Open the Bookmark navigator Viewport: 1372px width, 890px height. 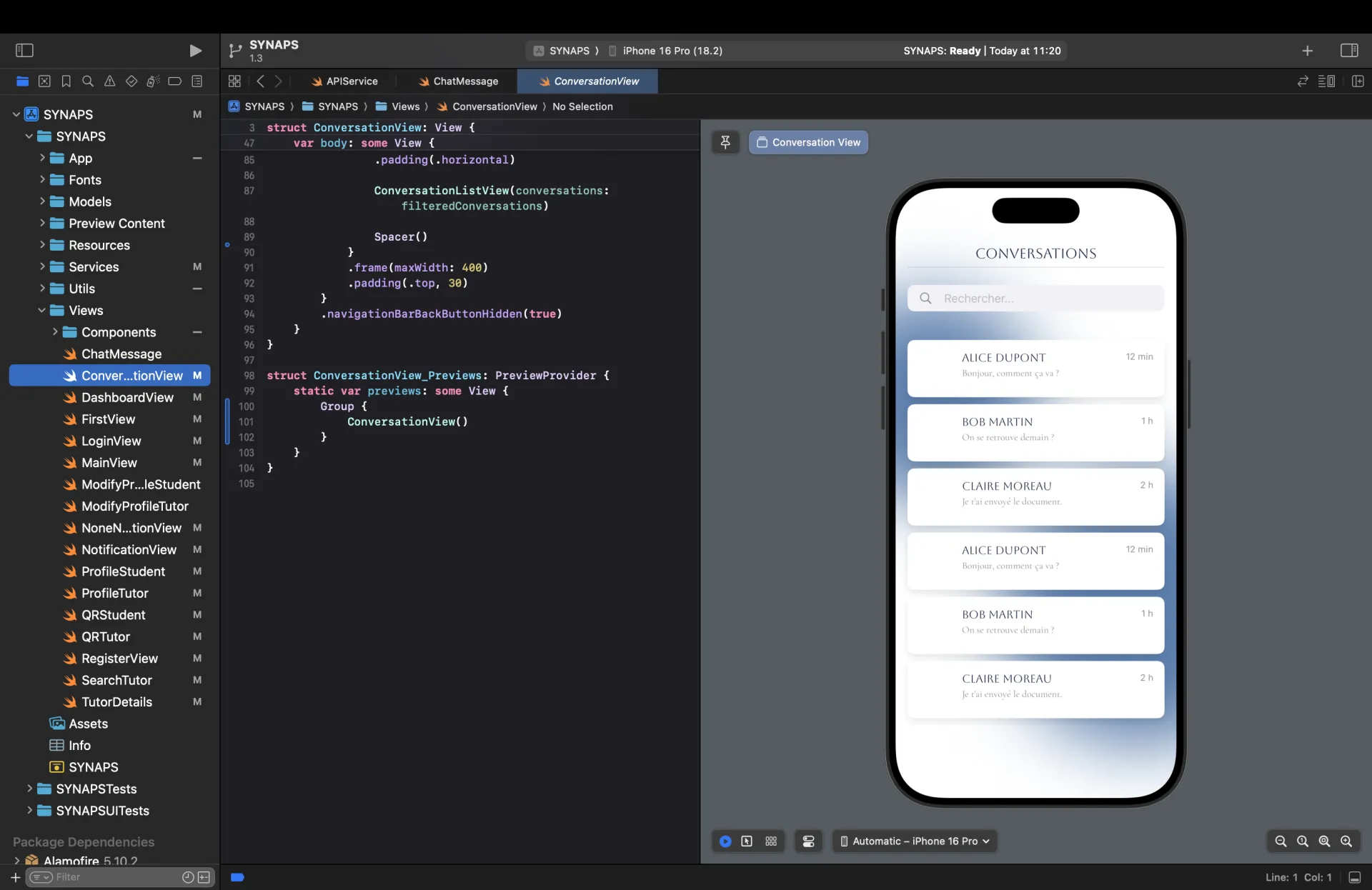(66, 81)
